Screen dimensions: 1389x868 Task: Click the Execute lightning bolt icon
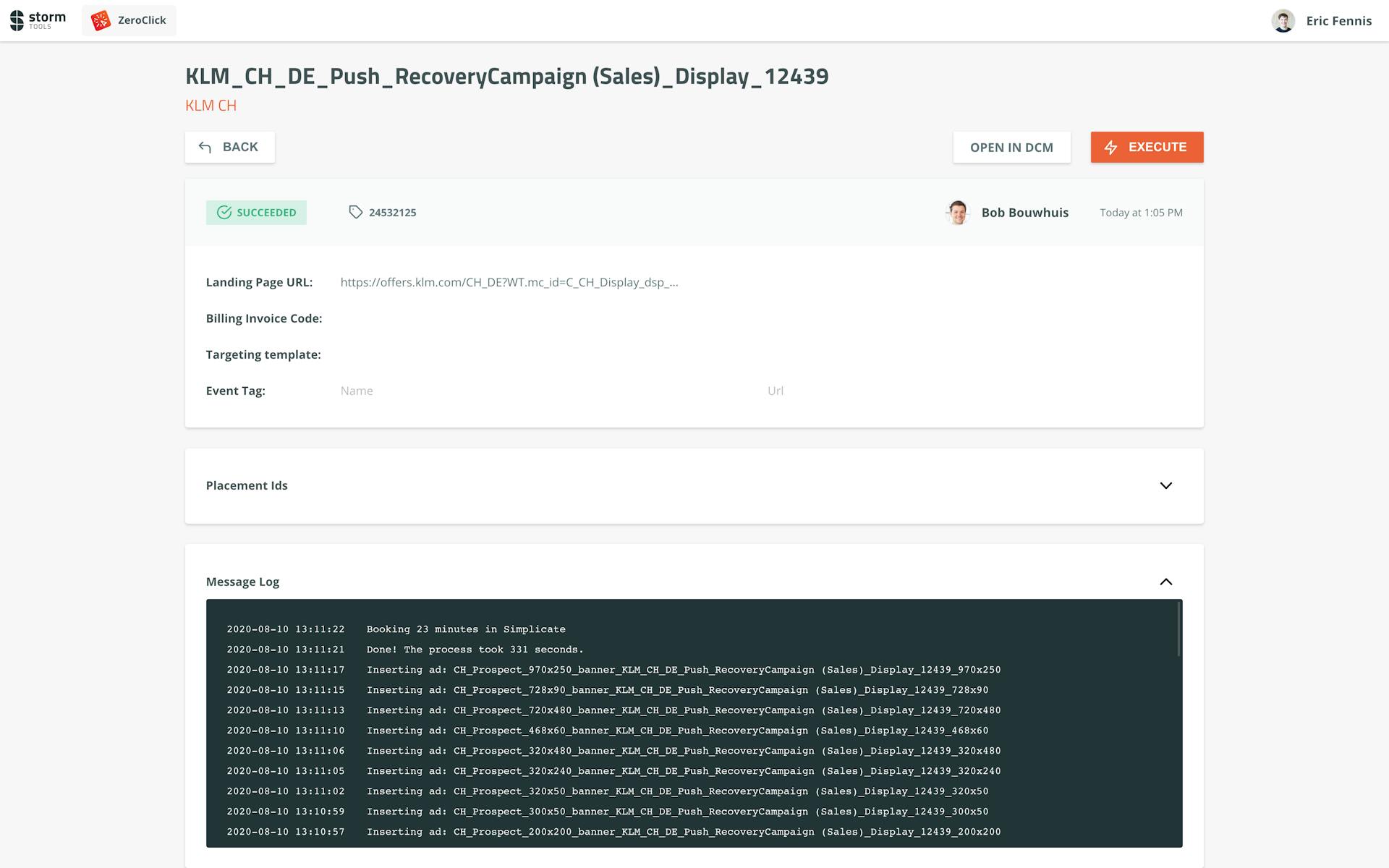(x=1111, y=148)
